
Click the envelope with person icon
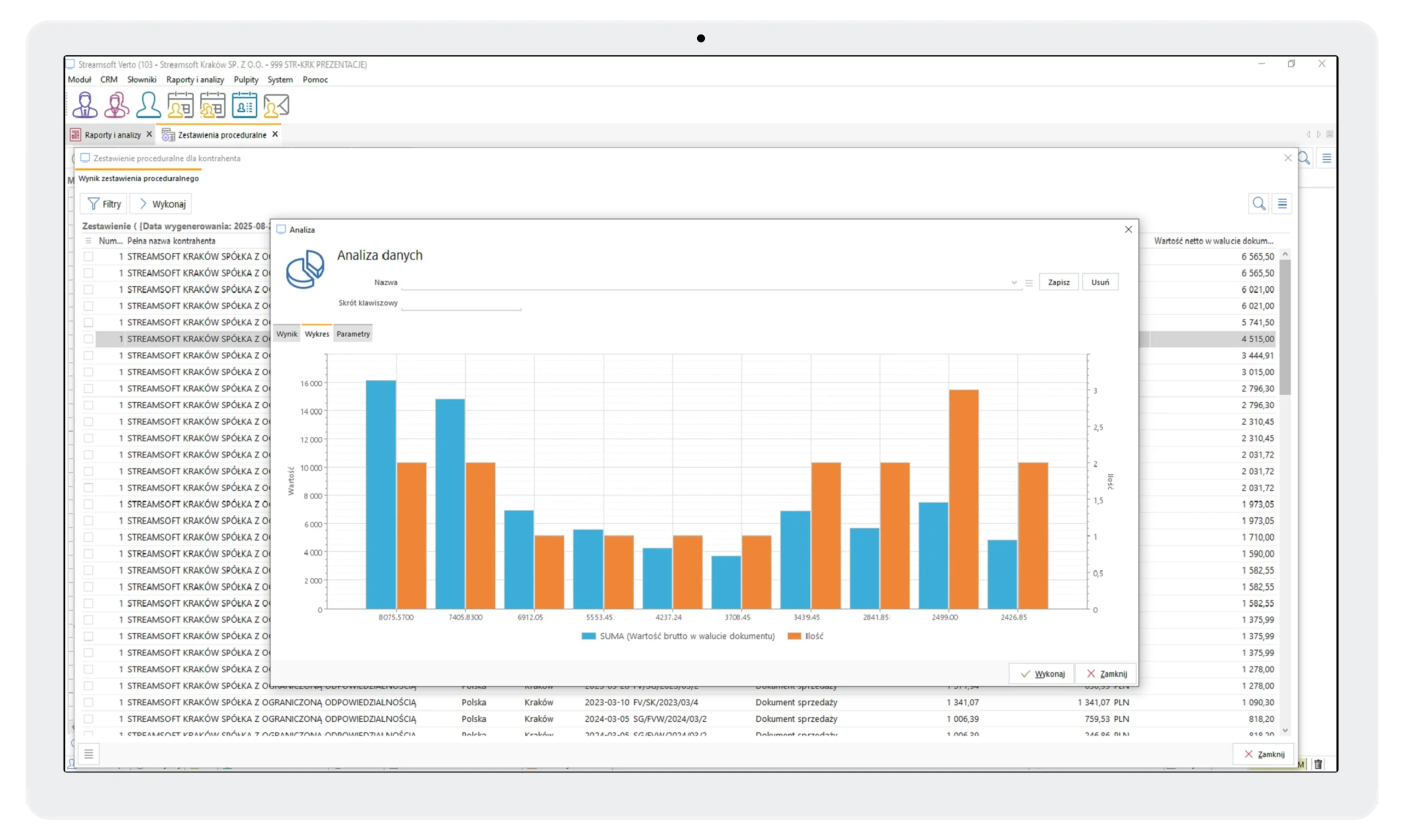pos(276,105)
